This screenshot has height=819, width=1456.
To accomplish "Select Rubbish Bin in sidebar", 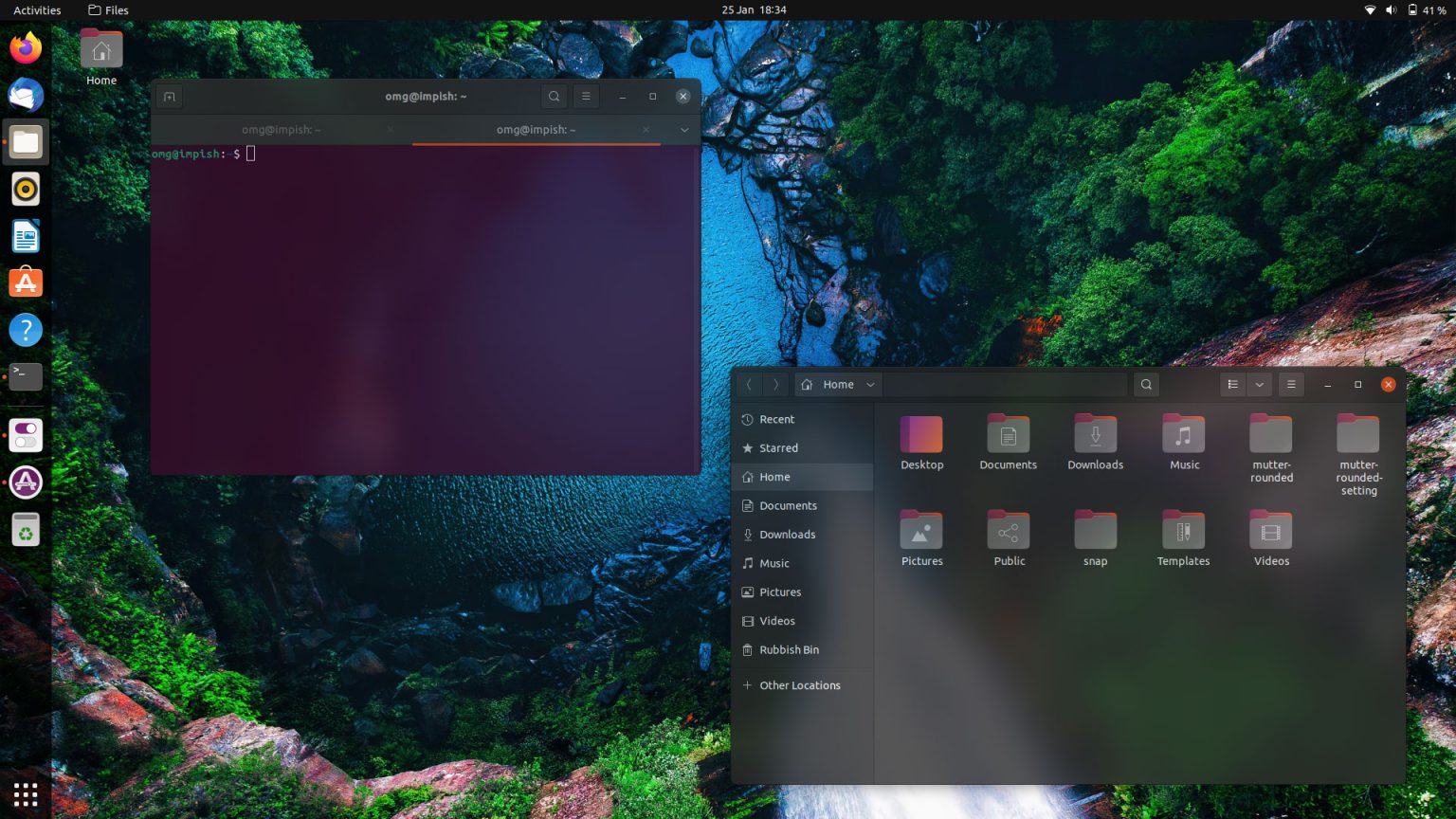I will (789, 650).
